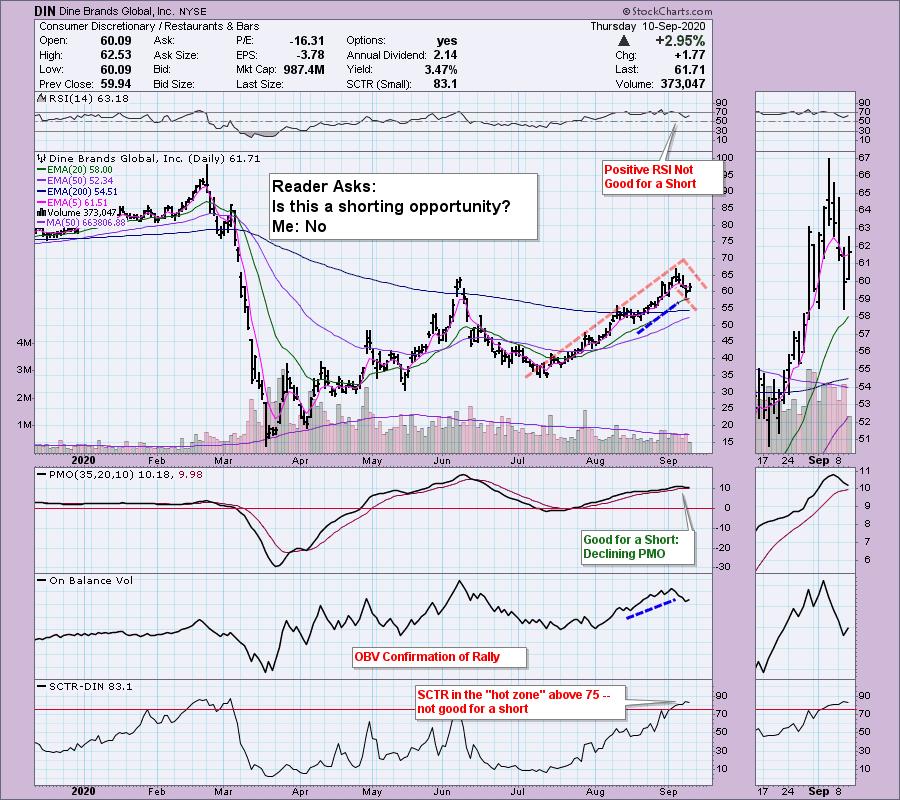Screen dimensions: 900x800
Task: Click the "On Balance Vol" indicator label
Action: pos(91,580)
